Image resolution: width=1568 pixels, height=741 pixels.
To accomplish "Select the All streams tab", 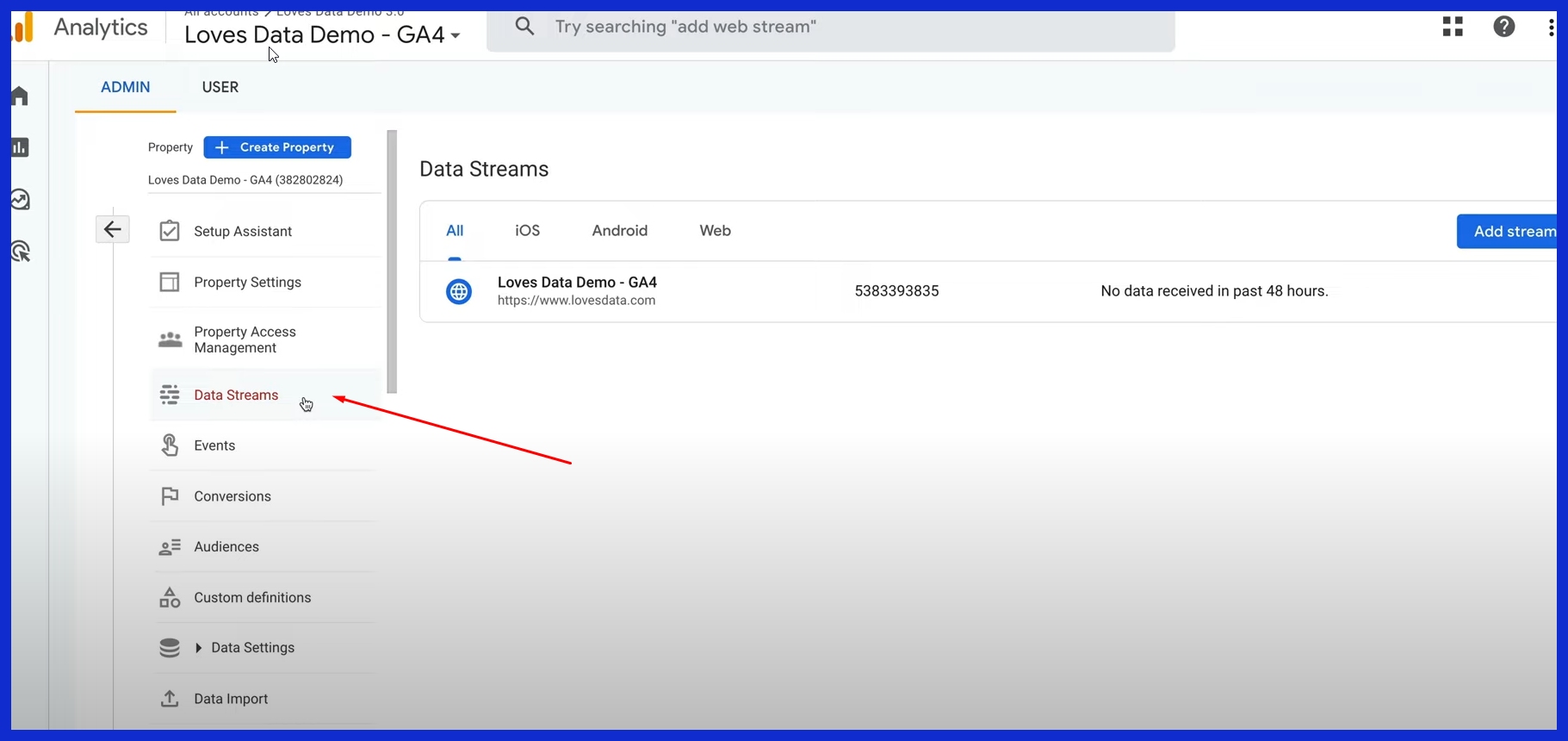I will pyautogui.click(x=455, y=231).
